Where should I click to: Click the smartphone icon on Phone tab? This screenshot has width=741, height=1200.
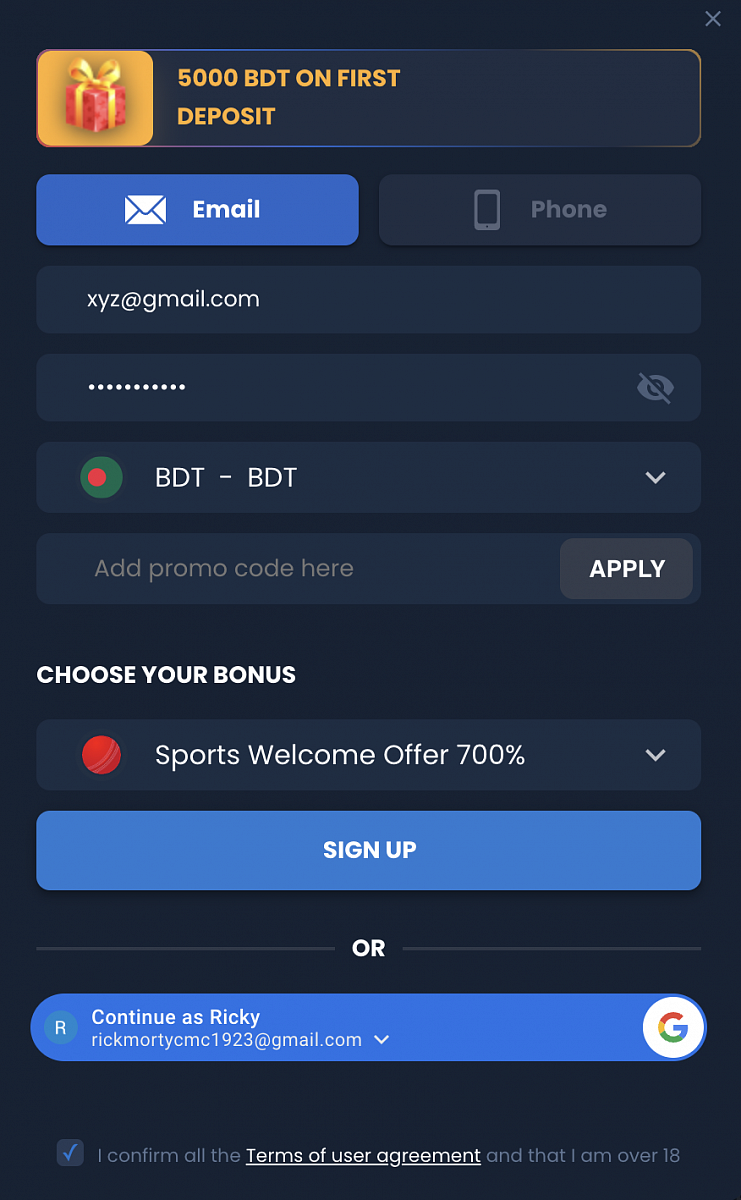(x=487, y=209)
